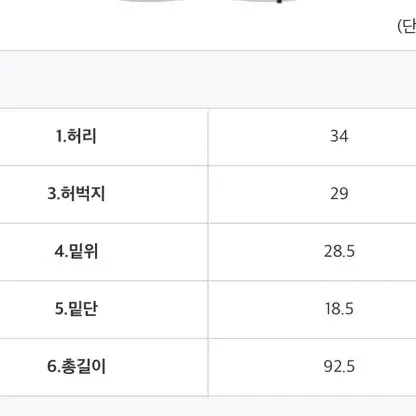The height and width of the screenshot is (416, 416).
Task: Click the top border line of the table
Action: 208,51
